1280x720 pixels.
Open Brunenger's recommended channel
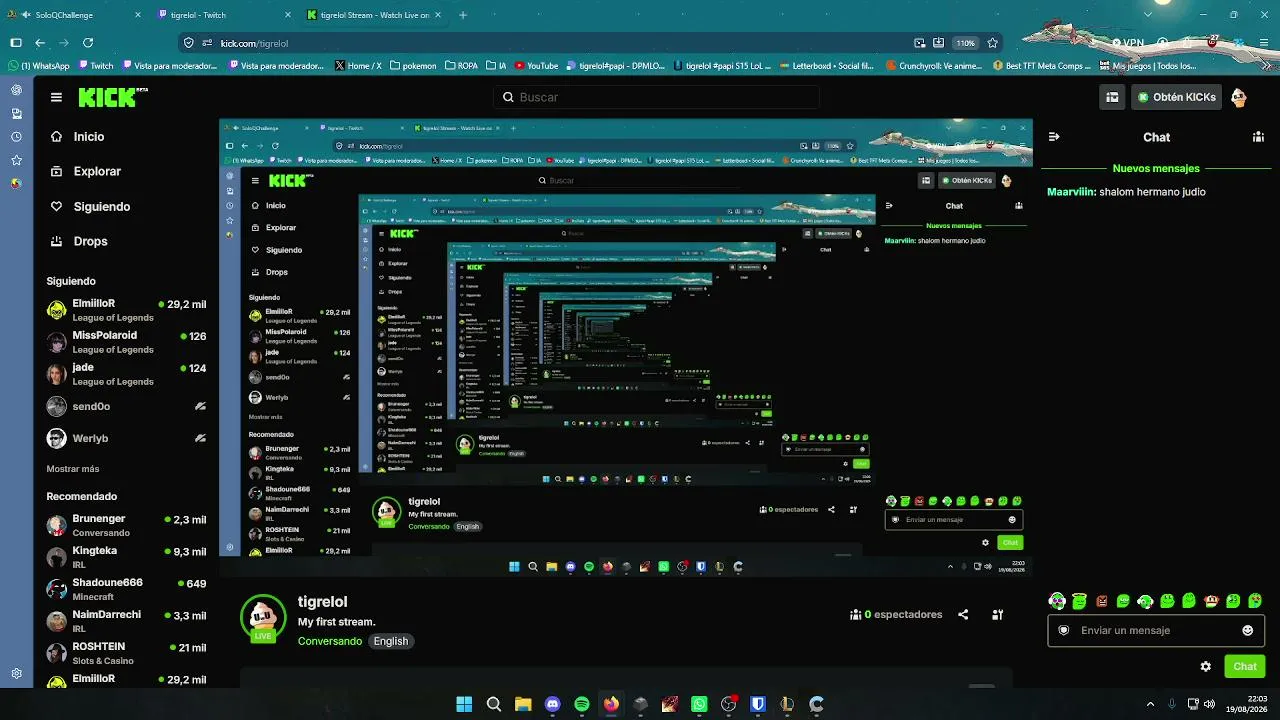coord(127,525)
